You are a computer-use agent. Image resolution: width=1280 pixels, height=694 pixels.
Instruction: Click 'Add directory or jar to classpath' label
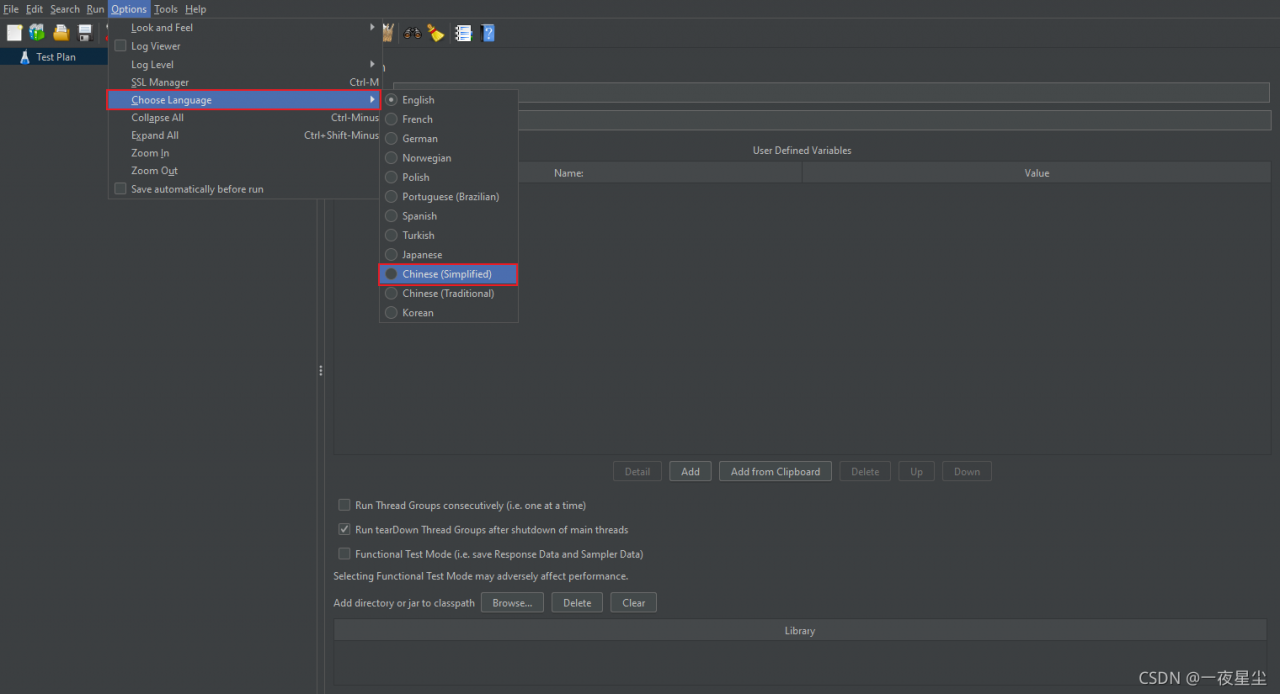[x=404, y=603]
